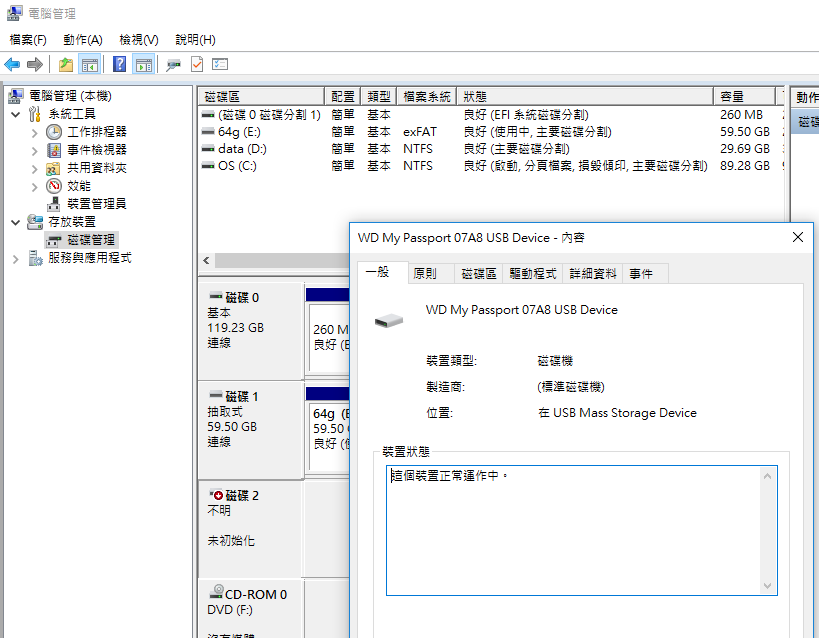
Task: Click the WD My Passport drive icon
Action: [x=389, y=320]
